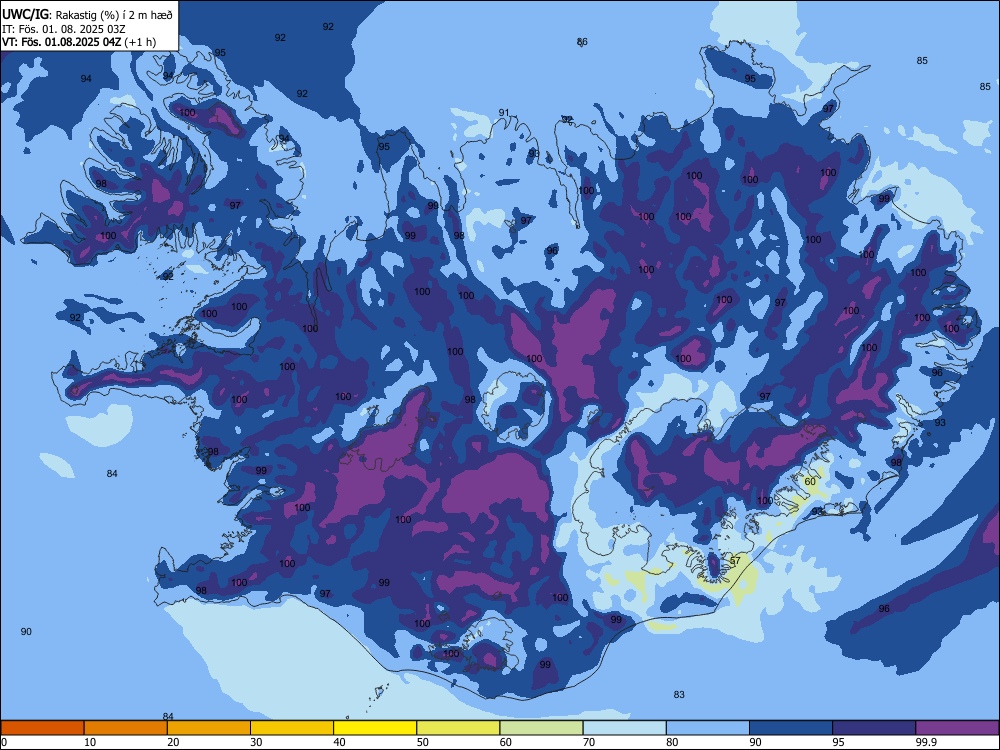Click the legend scale label '0'

[x=4, y=742]
